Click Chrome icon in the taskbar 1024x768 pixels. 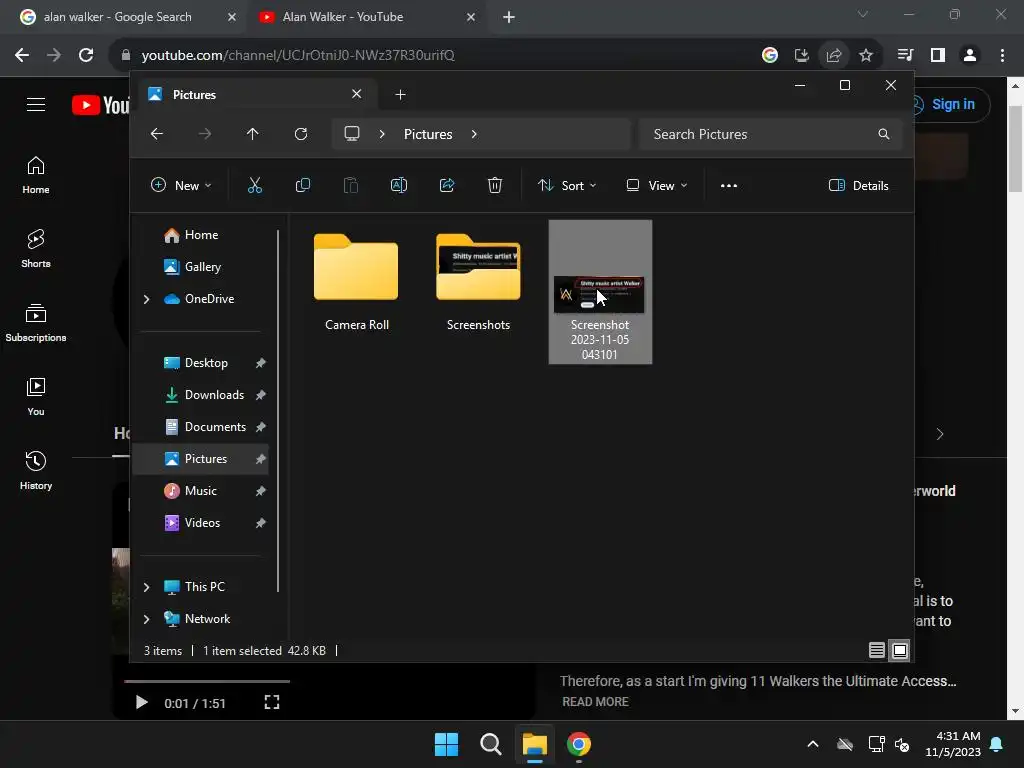579,744
